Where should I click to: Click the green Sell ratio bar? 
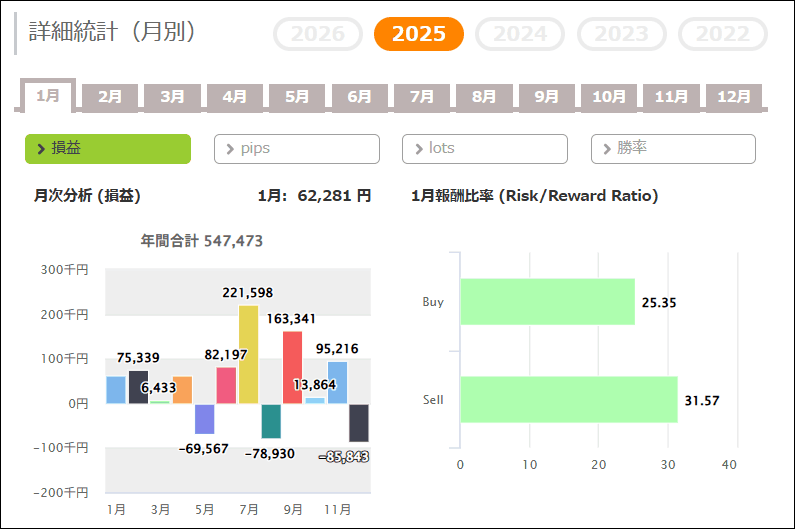click(x=568, y=400)
